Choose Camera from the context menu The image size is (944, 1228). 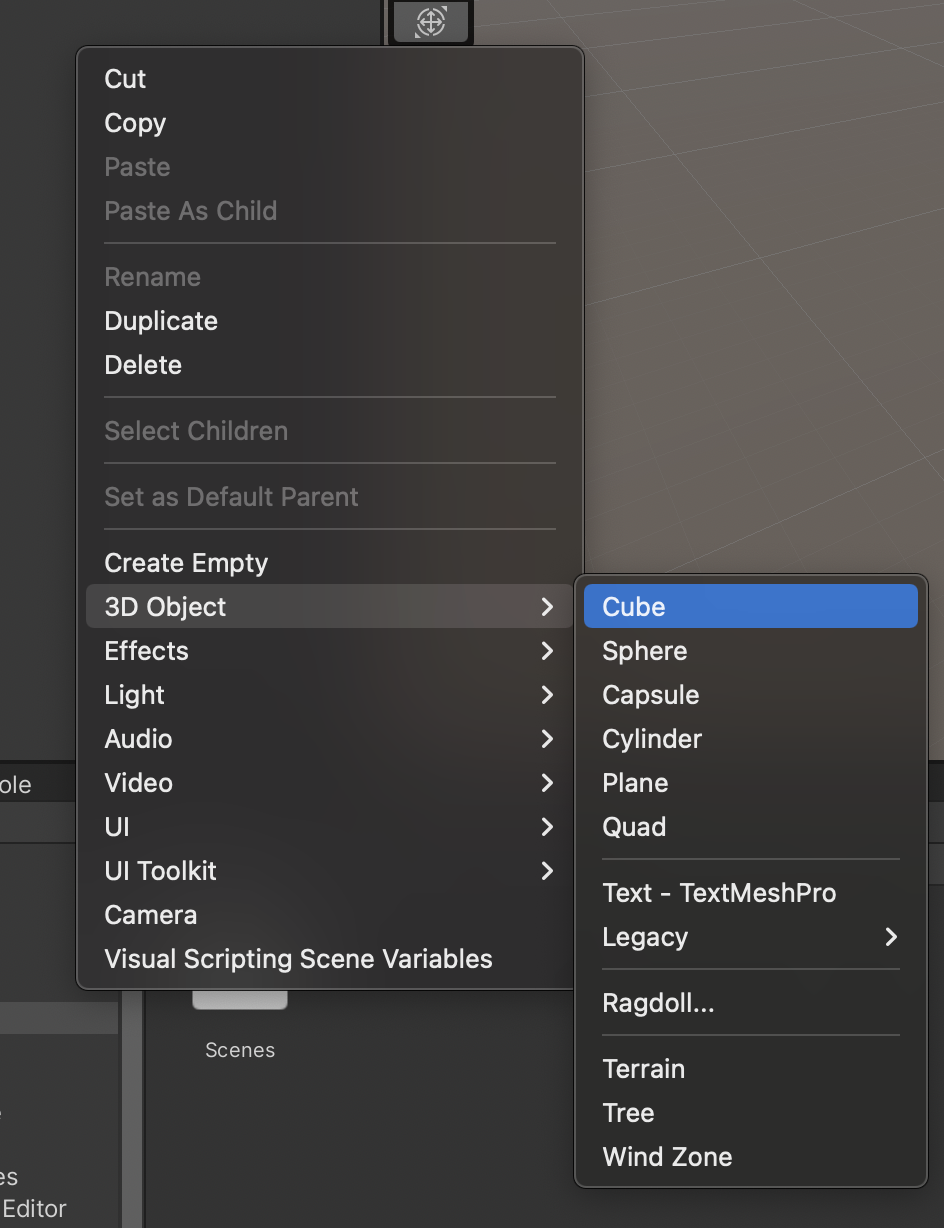150,915
